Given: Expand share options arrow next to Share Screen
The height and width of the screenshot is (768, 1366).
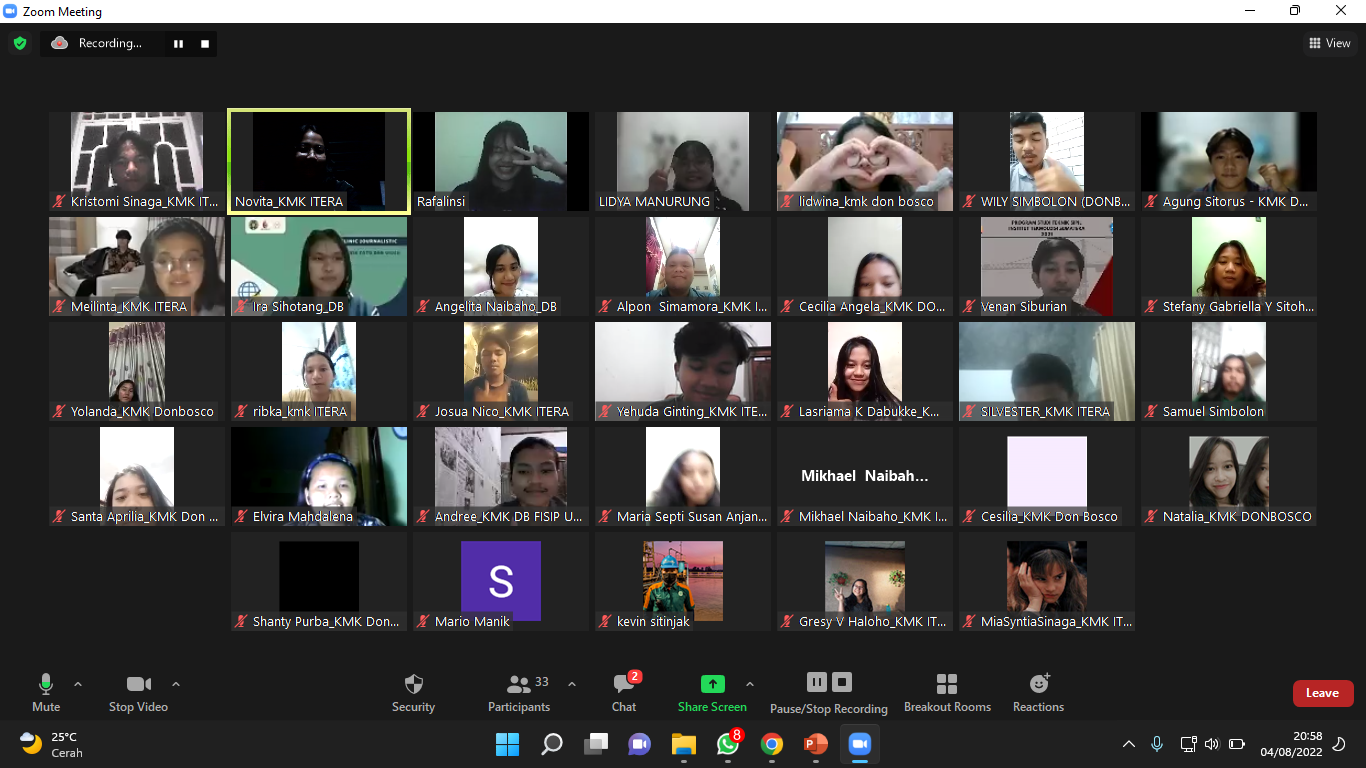Looking at the screenshot, I should coord(750,684).
